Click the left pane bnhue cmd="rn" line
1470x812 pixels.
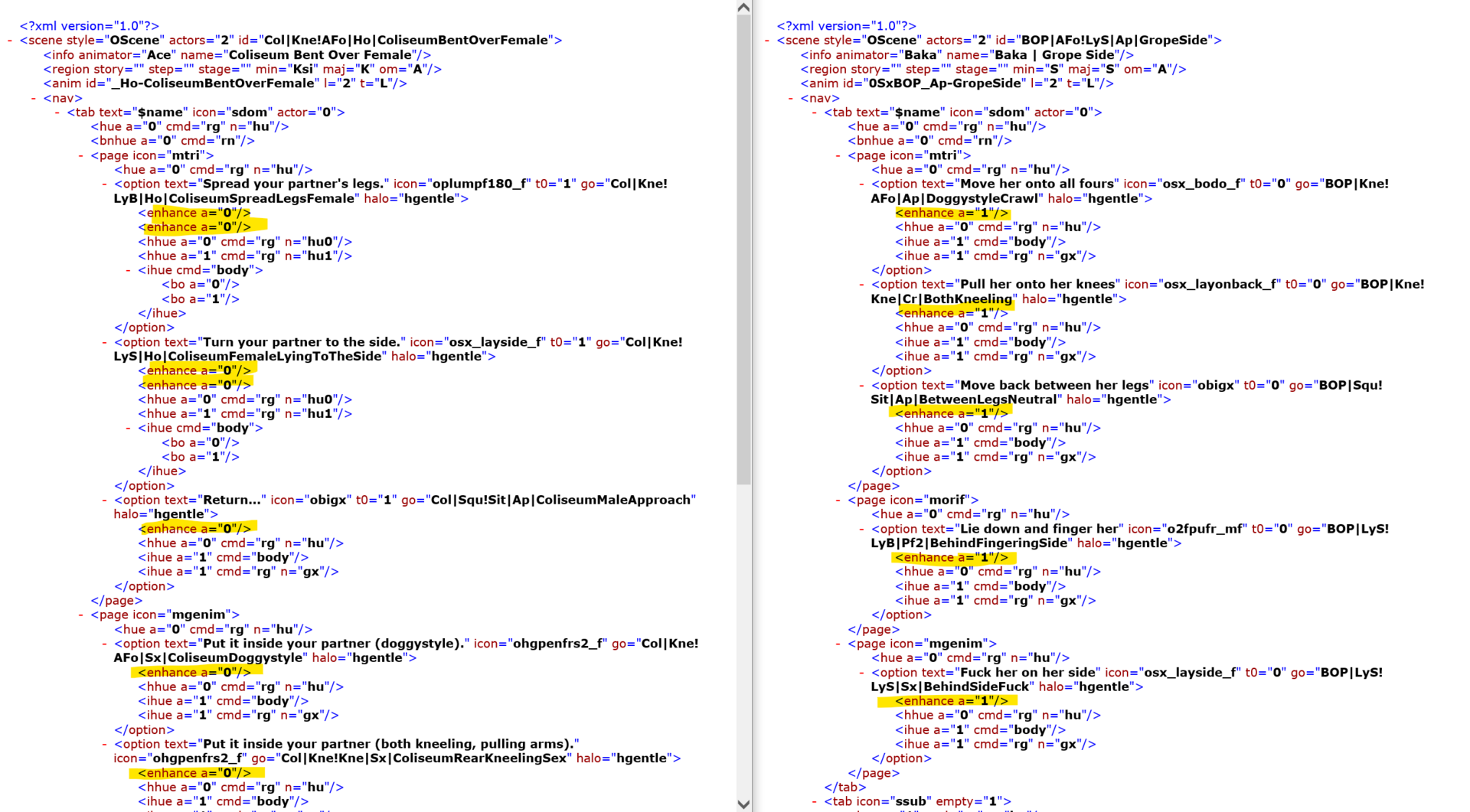tap(173, 141)
